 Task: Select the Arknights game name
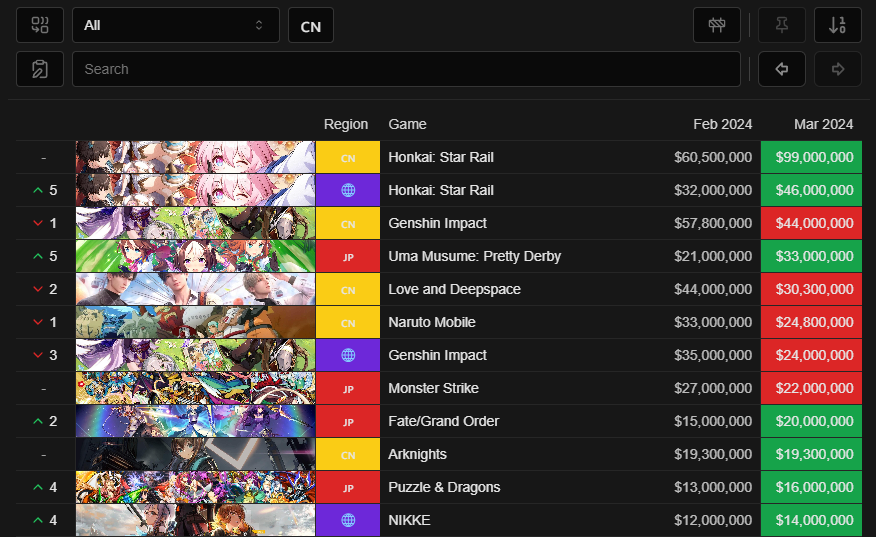point(417,454)
